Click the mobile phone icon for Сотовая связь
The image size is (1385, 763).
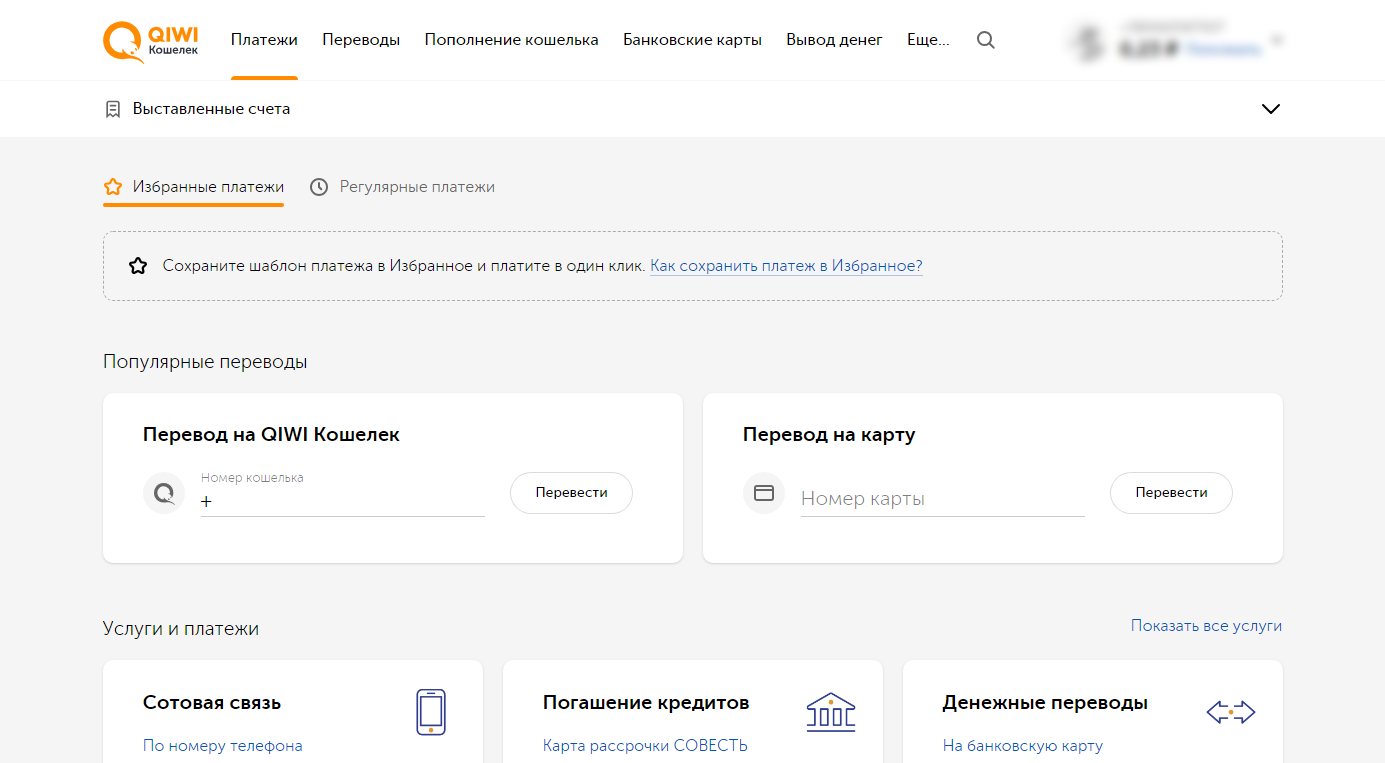point(431,711)
